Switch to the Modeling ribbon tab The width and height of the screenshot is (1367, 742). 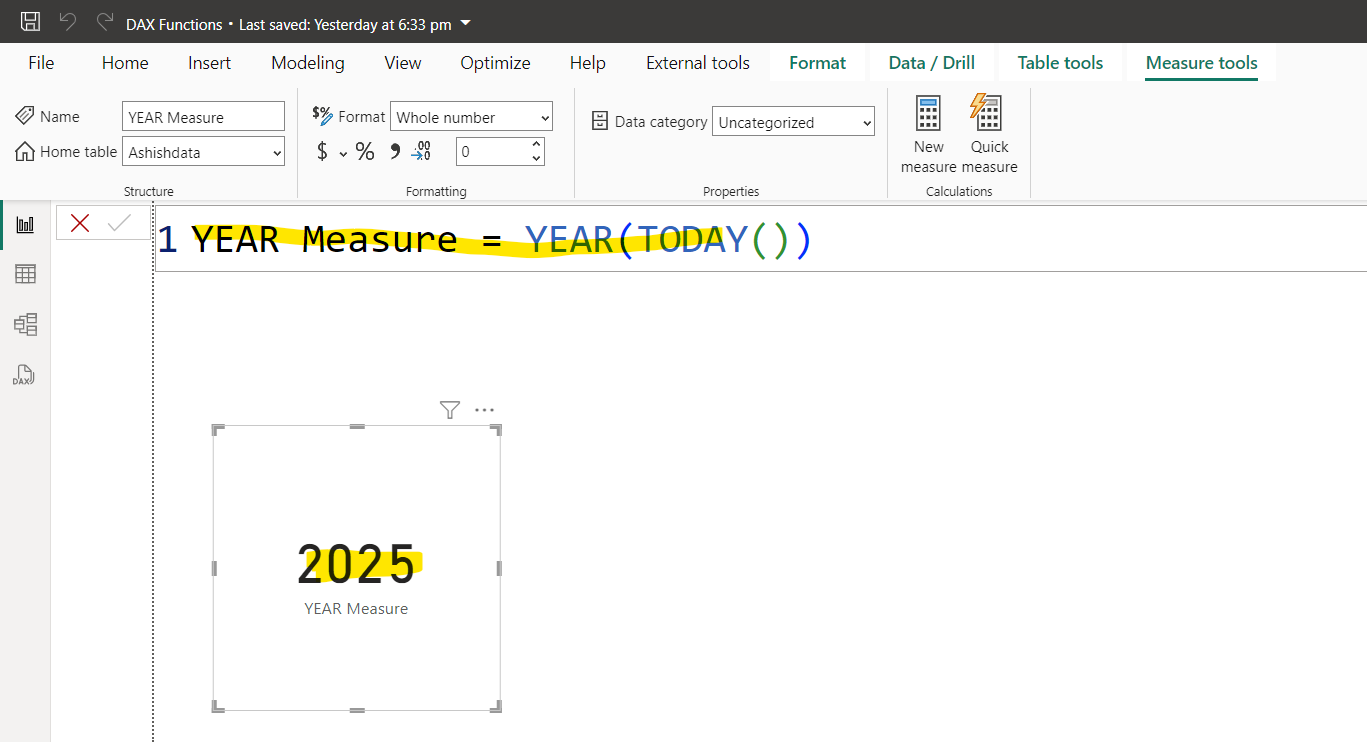point(307,62)
